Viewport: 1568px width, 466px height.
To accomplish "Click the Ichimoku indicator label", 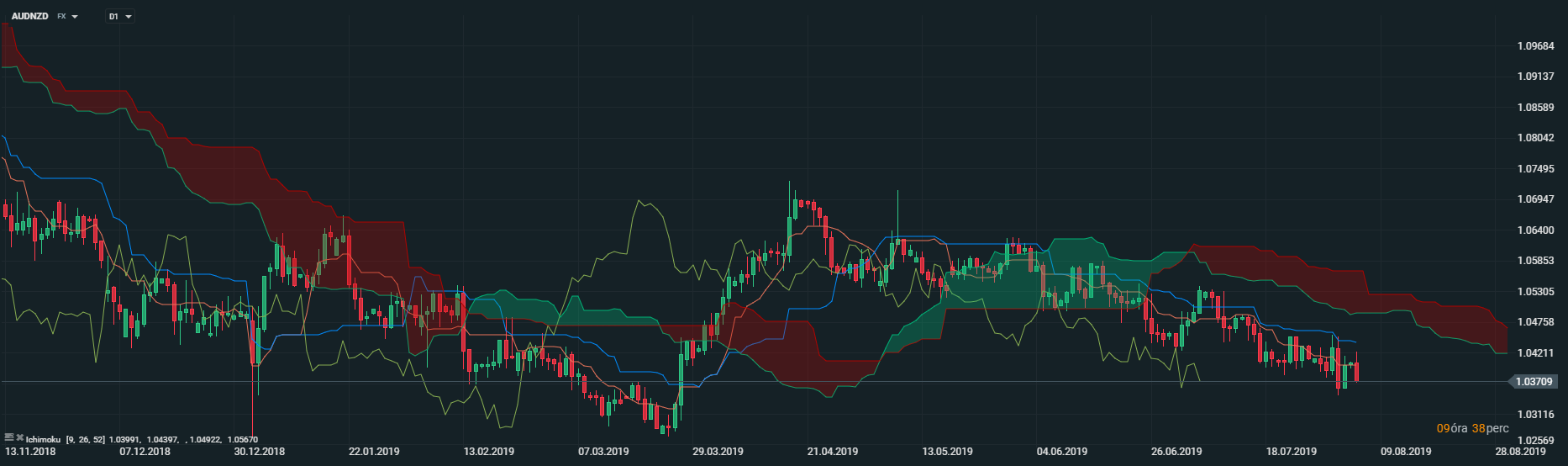I will click(x=43, y=440).
